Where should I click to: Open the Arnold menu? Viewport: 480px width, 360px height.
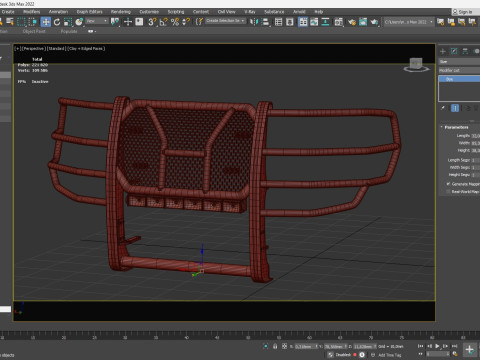click(x=299, y=12)
